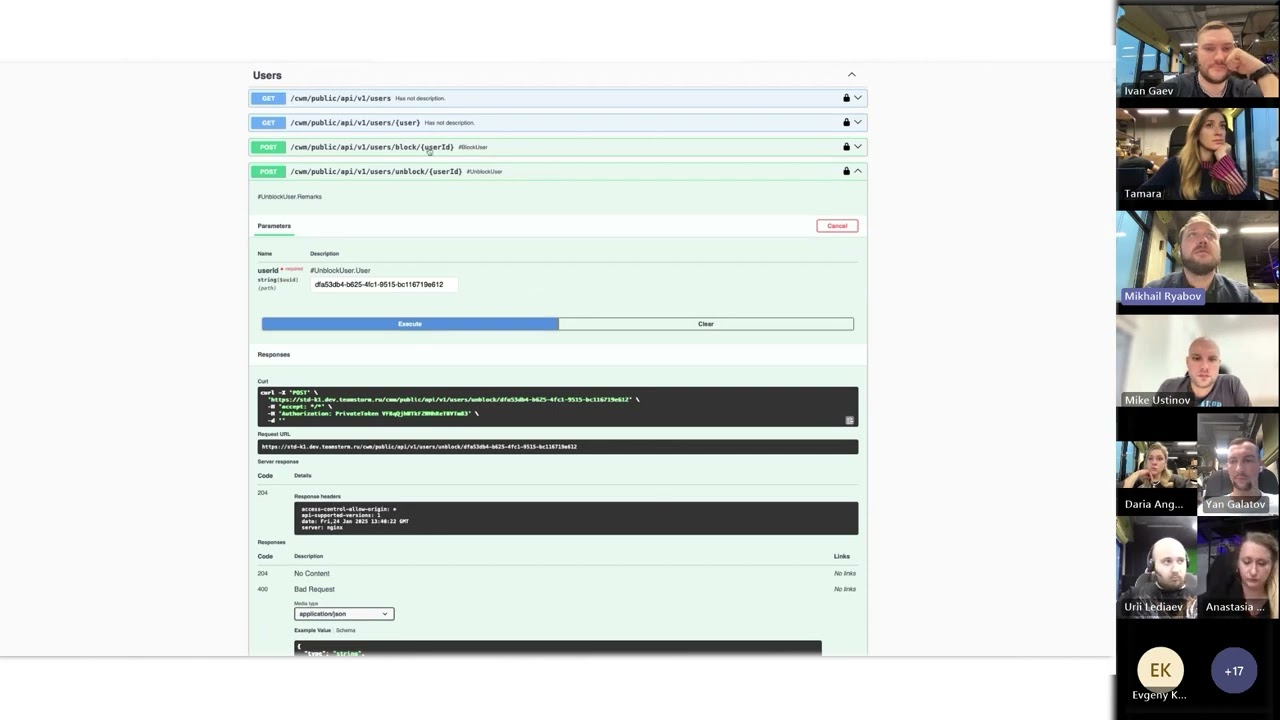Click the '/cwm/public/api/v1/users/unblock/{userId}' path
Viewport: 1280px width, 720px height.
(x=376, y=171)
